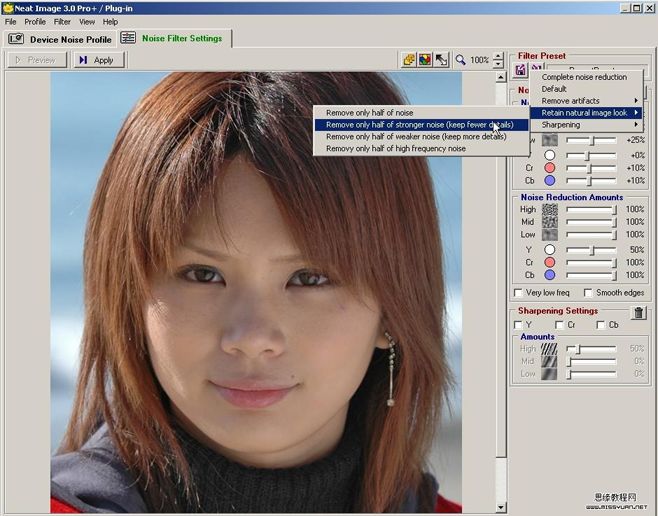Click the Apply button
Image resolution: width=658 pixels, height=516 pixels.
(99, 60)
